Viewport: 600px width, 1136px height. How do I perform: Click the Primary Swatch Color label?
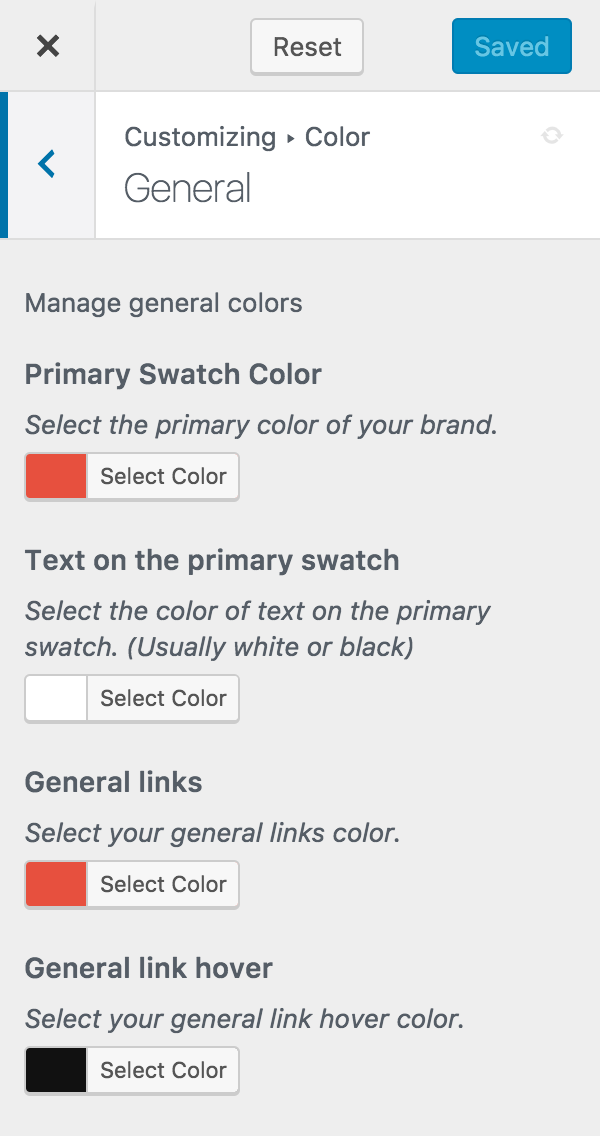(173, 375)
